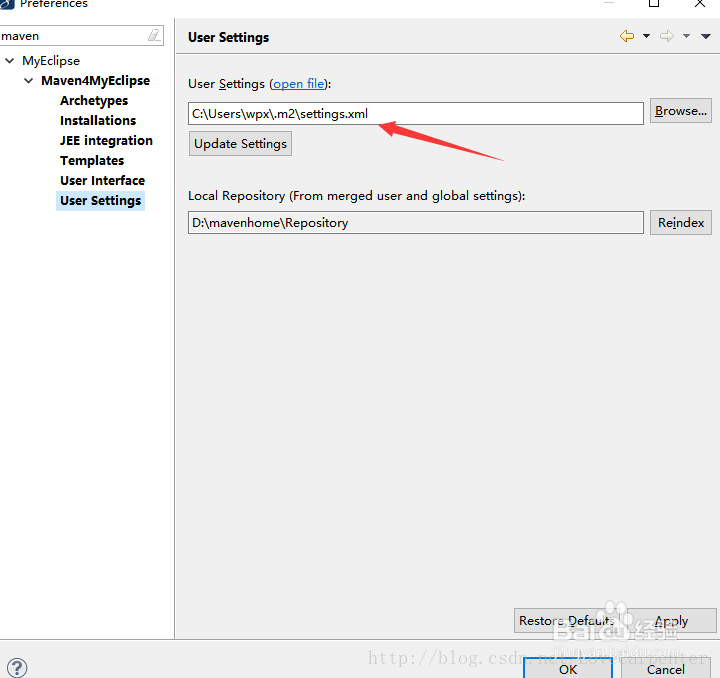Click the Cancel button
This screenshot has height=678, width=720.
665,669
